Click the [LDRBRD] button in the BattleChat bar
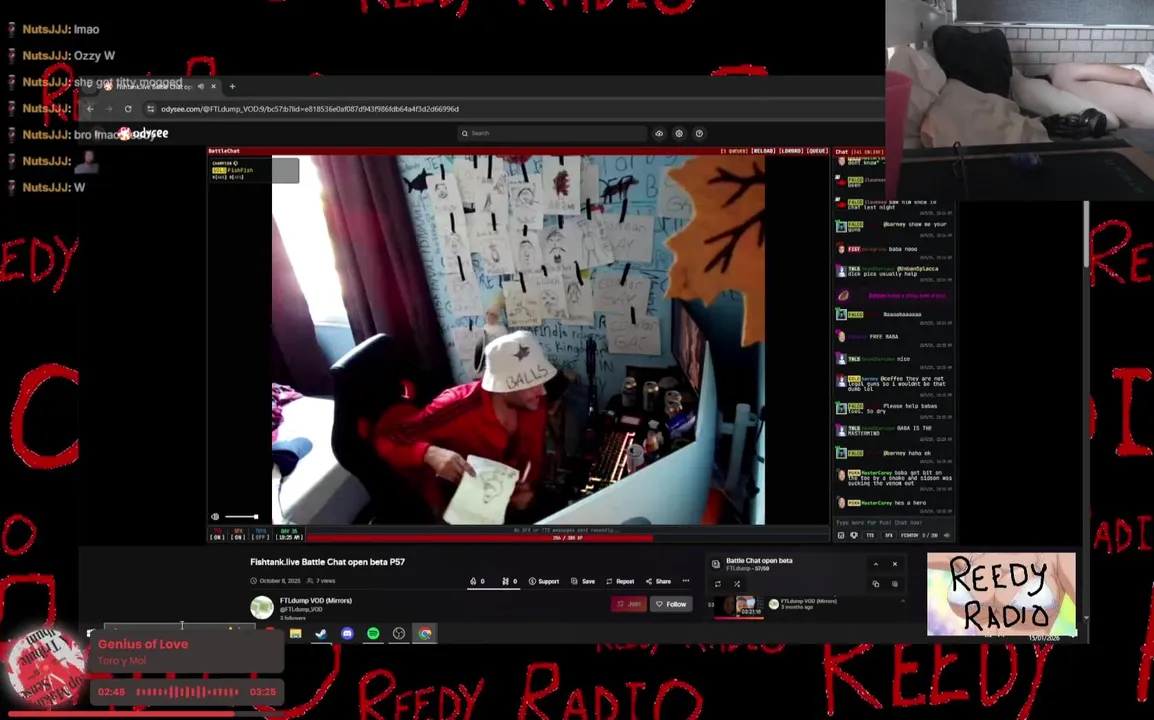This screenshot has width=1154, height=720. tap(791, 151)
